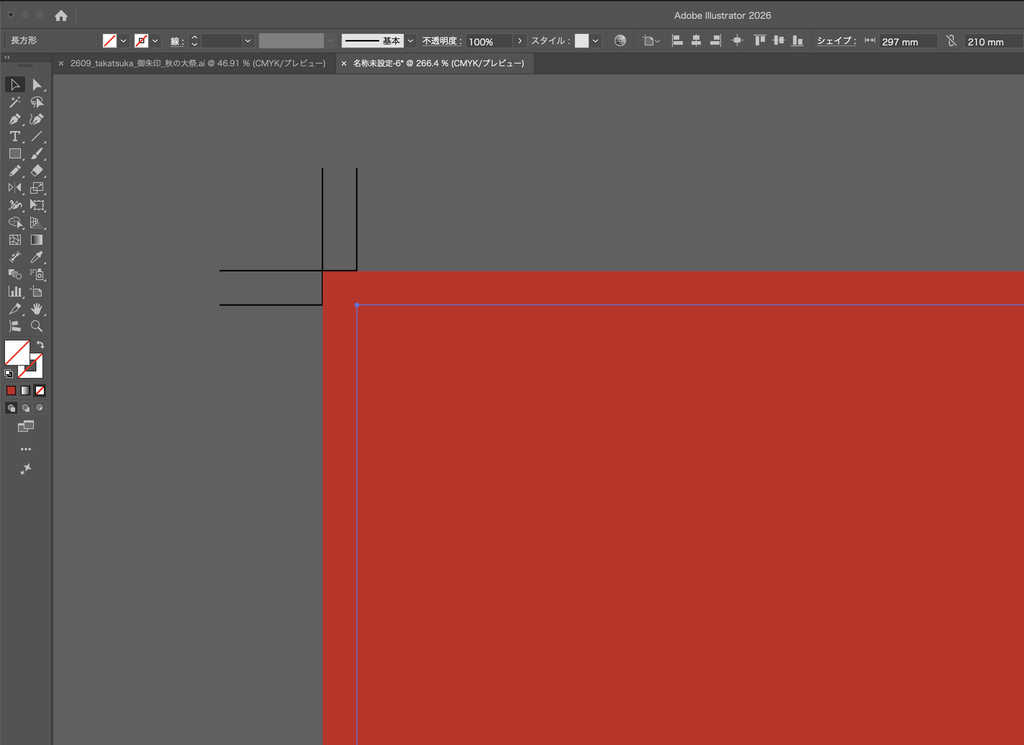Click the Fill color swatch in toolbar

[x=17, y=353]
